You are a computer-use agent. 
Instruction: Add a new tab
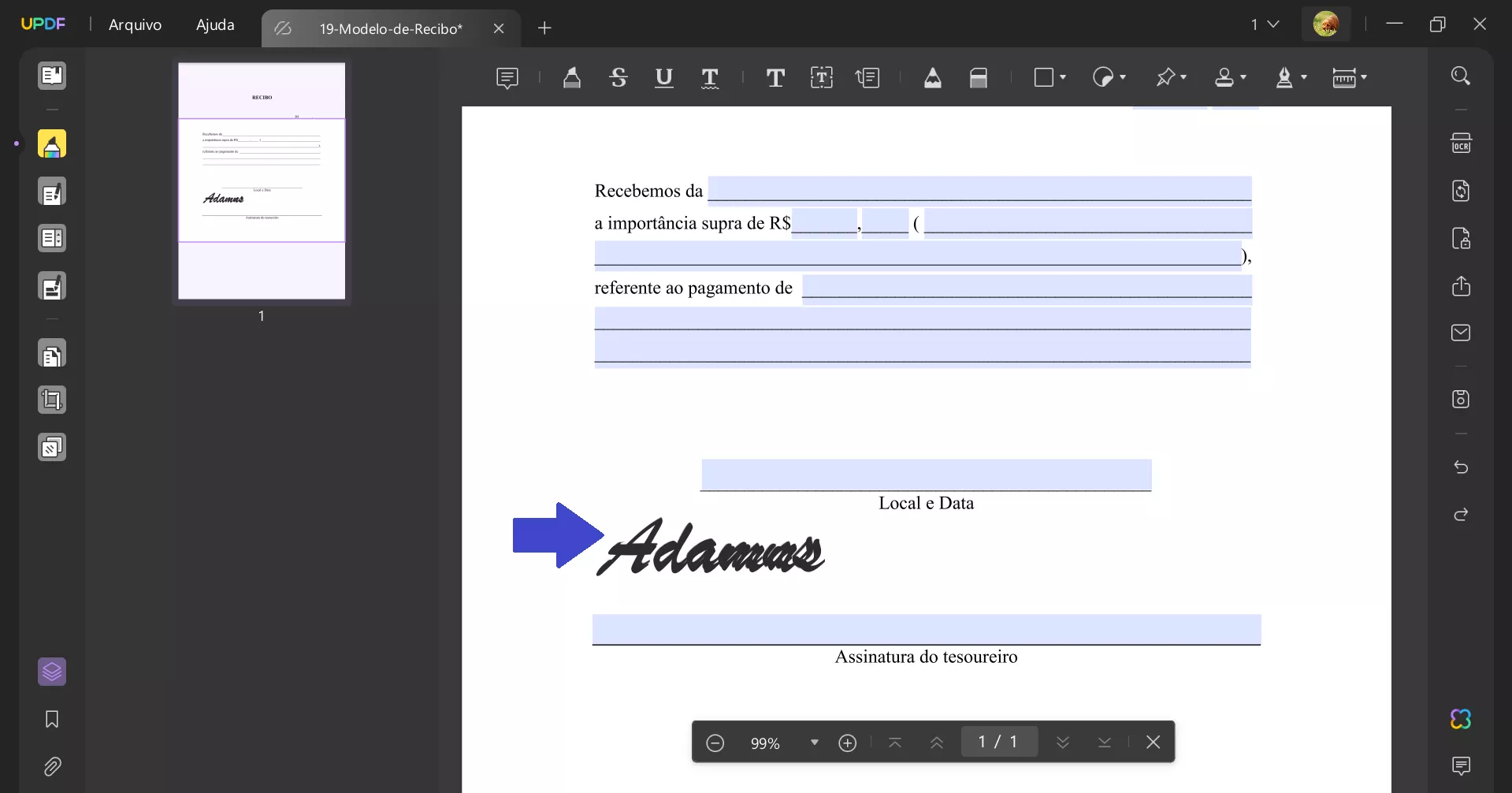(544, 28)
